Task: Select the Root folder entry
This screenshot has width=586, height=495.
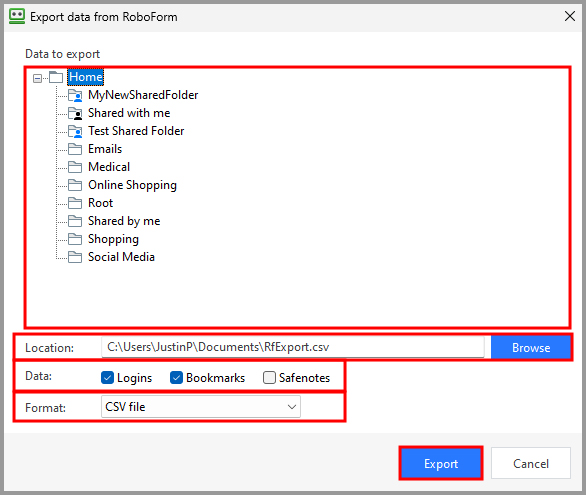Action: (x=100, y=203)
